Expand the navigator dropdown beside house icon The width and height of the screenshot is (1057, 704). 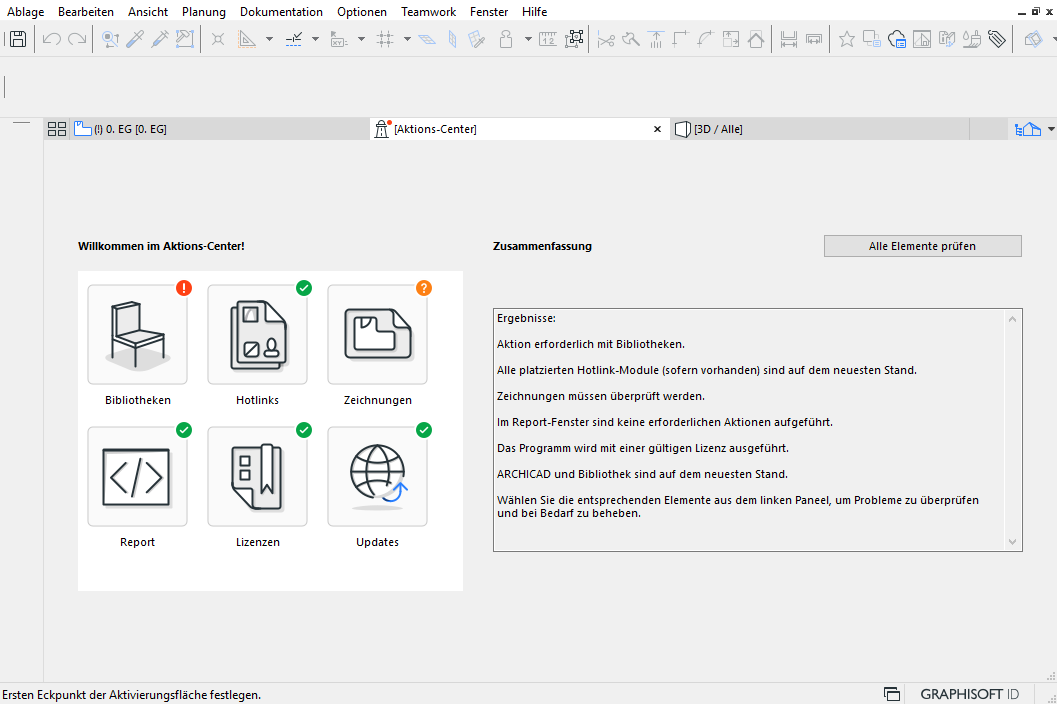pyautogui.click(x=1051, y=129)
